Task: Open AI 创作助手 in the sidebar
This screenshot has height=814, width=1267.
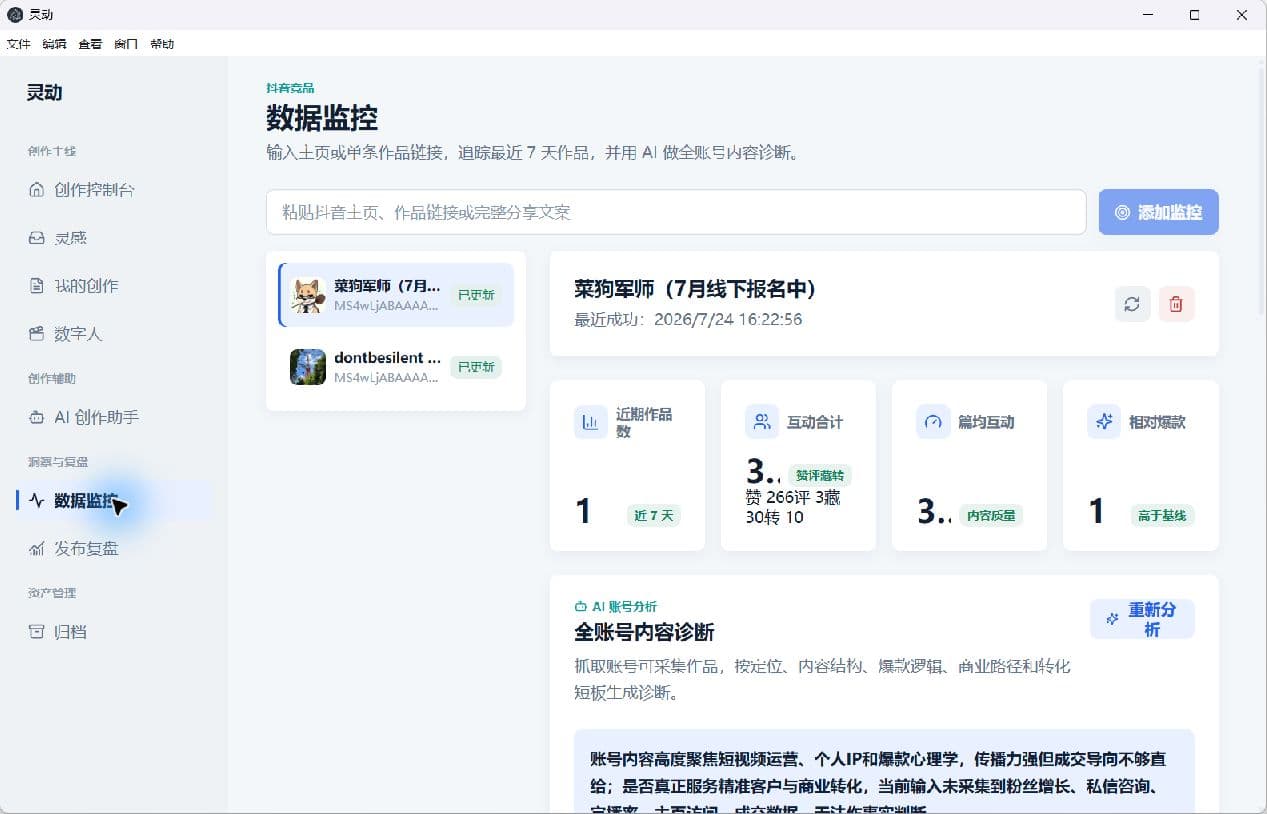Action: pos(114,417)
